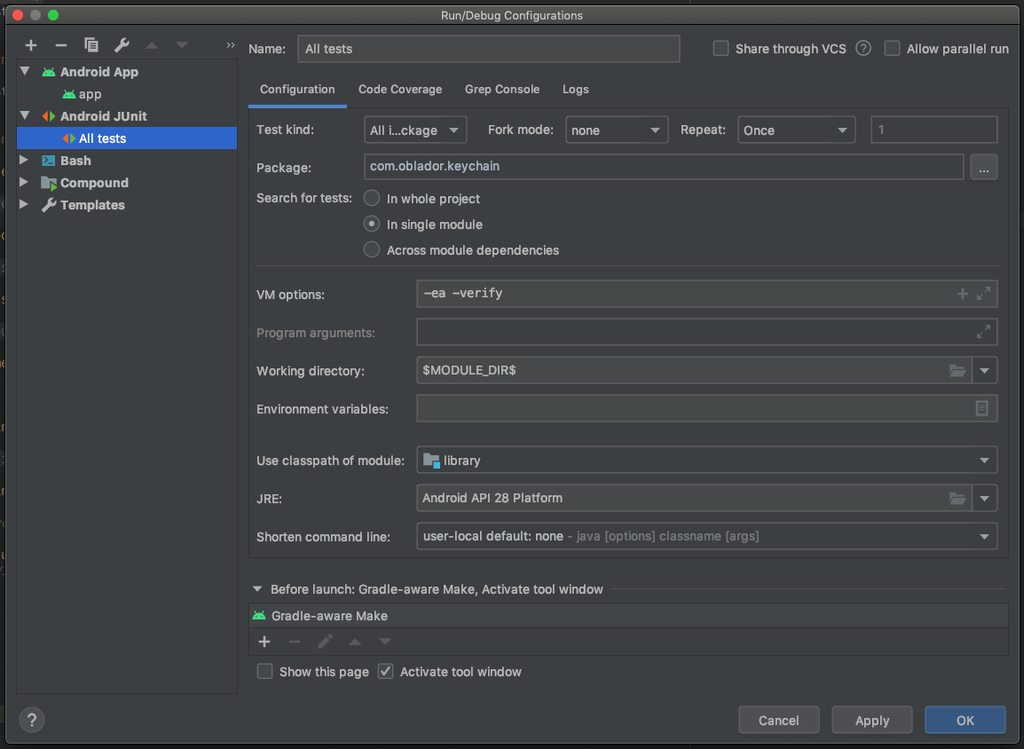Viewport: 1024px width, 749px height.
Task: Open Use classpath of module dropdown
Action: click(x=707, y=460)
